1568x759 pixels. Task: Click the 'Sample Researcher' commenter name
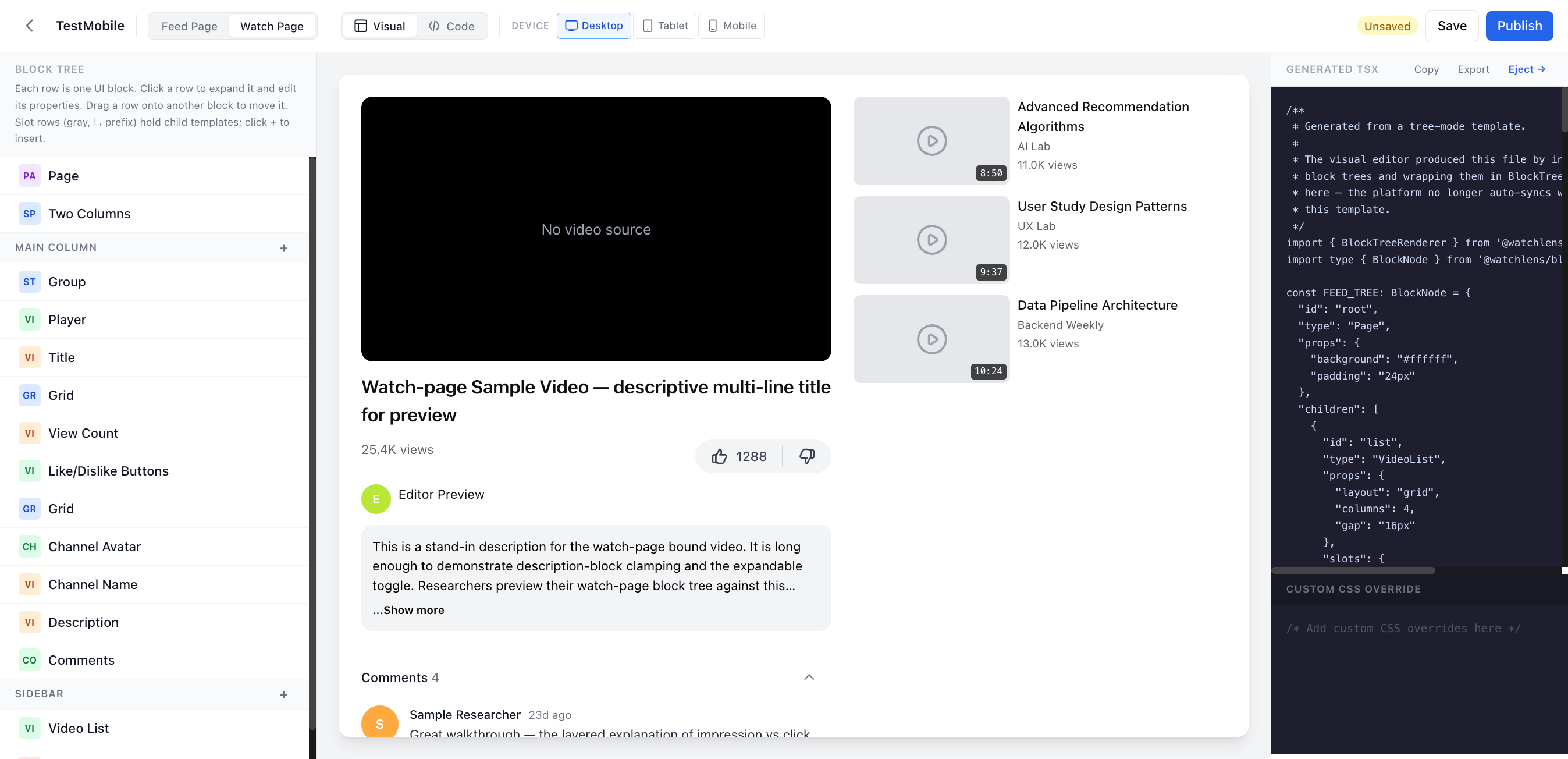464,715
